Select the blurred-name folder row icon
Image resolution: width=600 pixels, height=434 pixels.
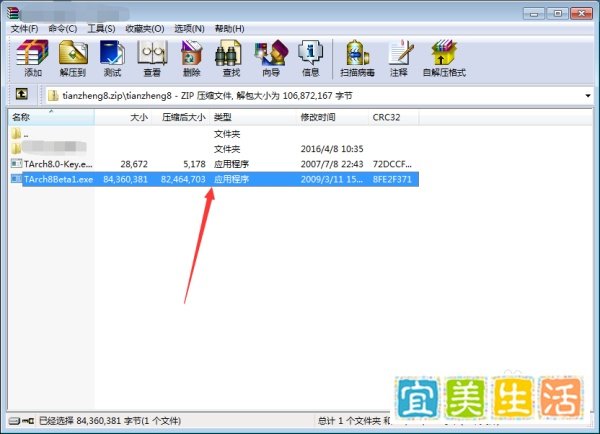pos(16,148)
